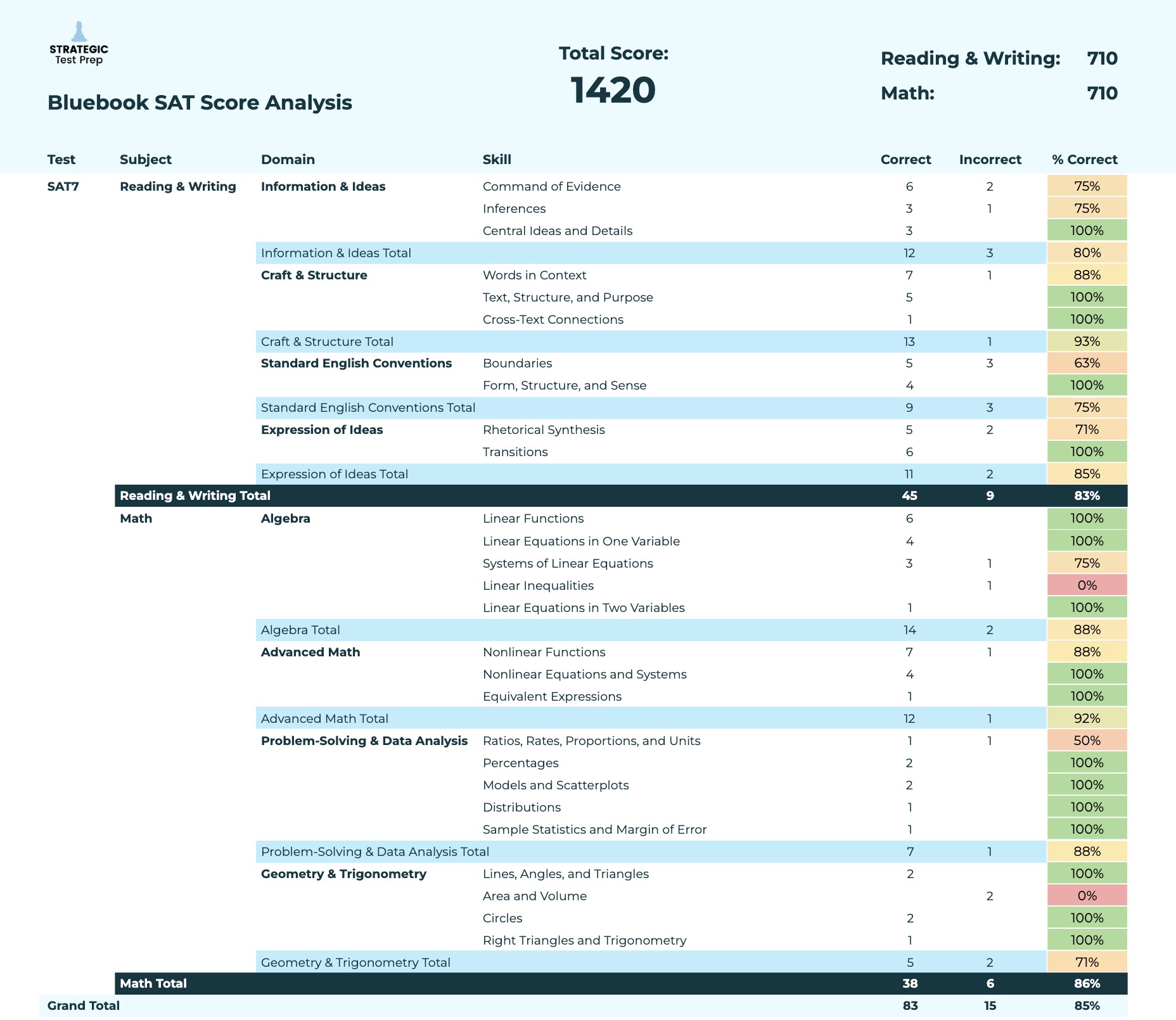Click the Algebra Total row label
Screen dimensions: 1176x1020
click(300, 630)
